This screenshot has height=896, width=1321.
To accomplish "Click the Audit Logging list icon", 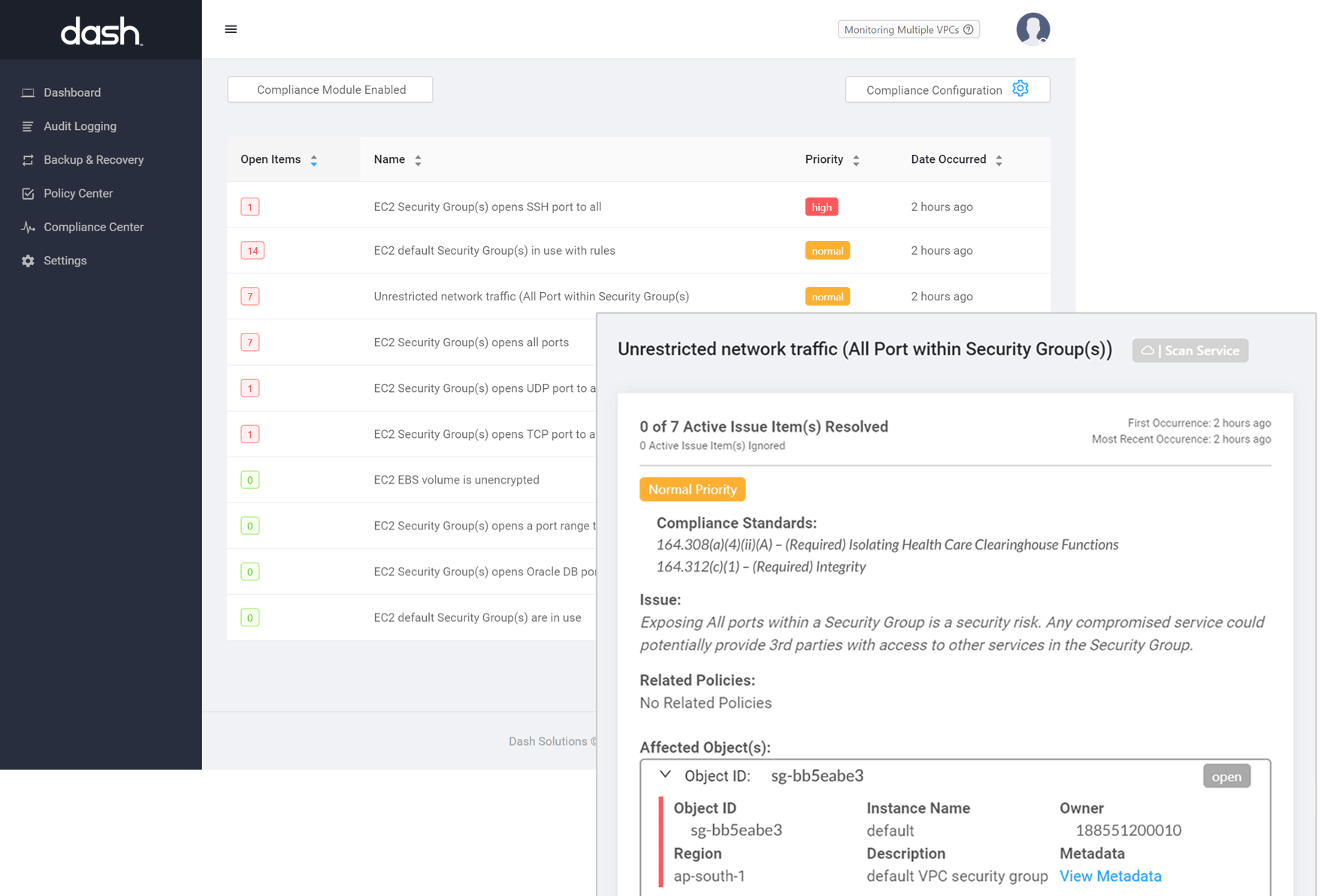I will pos(28,126).
